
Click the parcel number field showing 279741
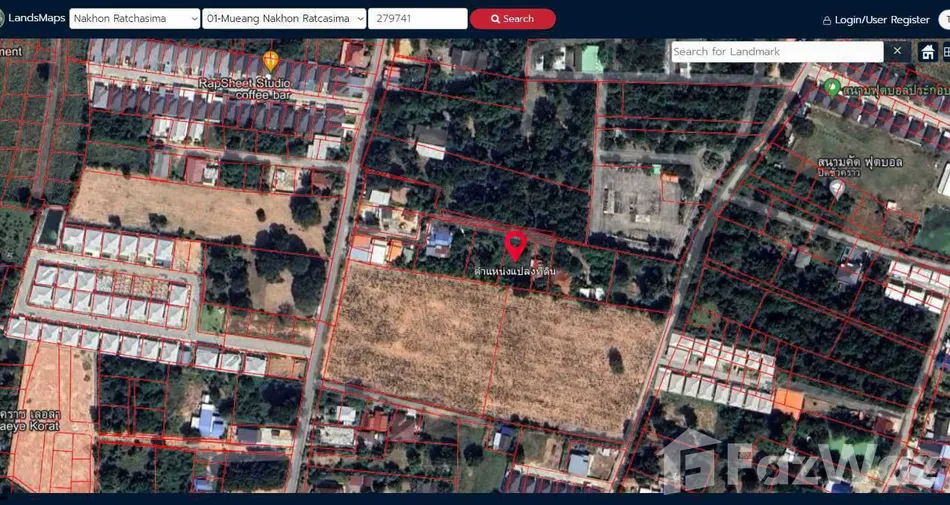coord(416,19)
